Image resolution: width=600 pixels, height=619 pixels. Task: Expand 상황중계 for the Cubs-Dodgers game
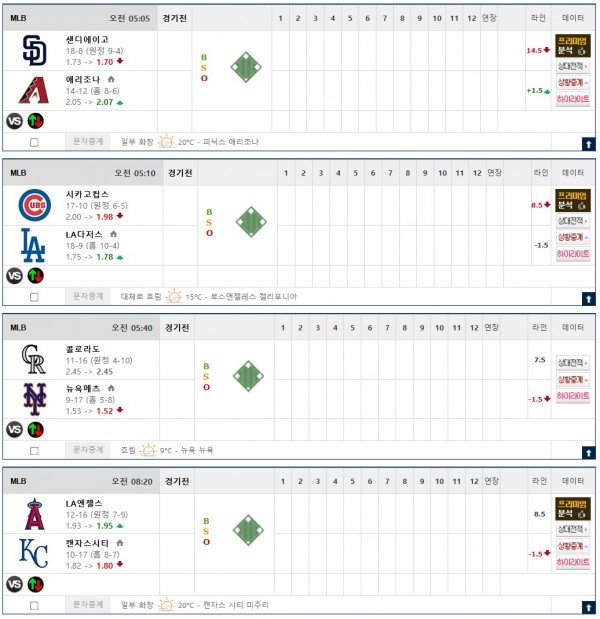point(573,237)
